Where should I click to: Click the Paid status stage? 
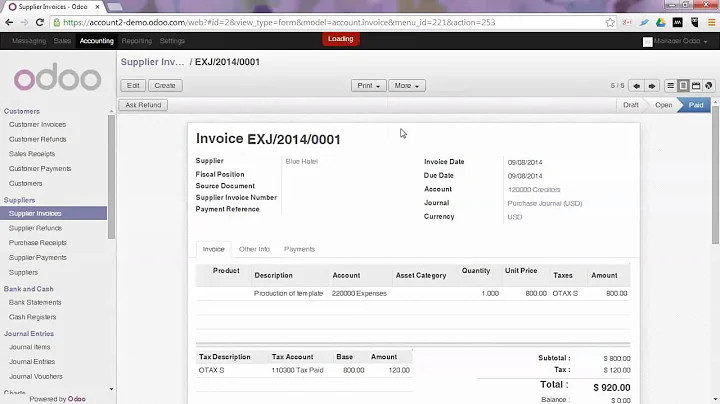point(696,105)
